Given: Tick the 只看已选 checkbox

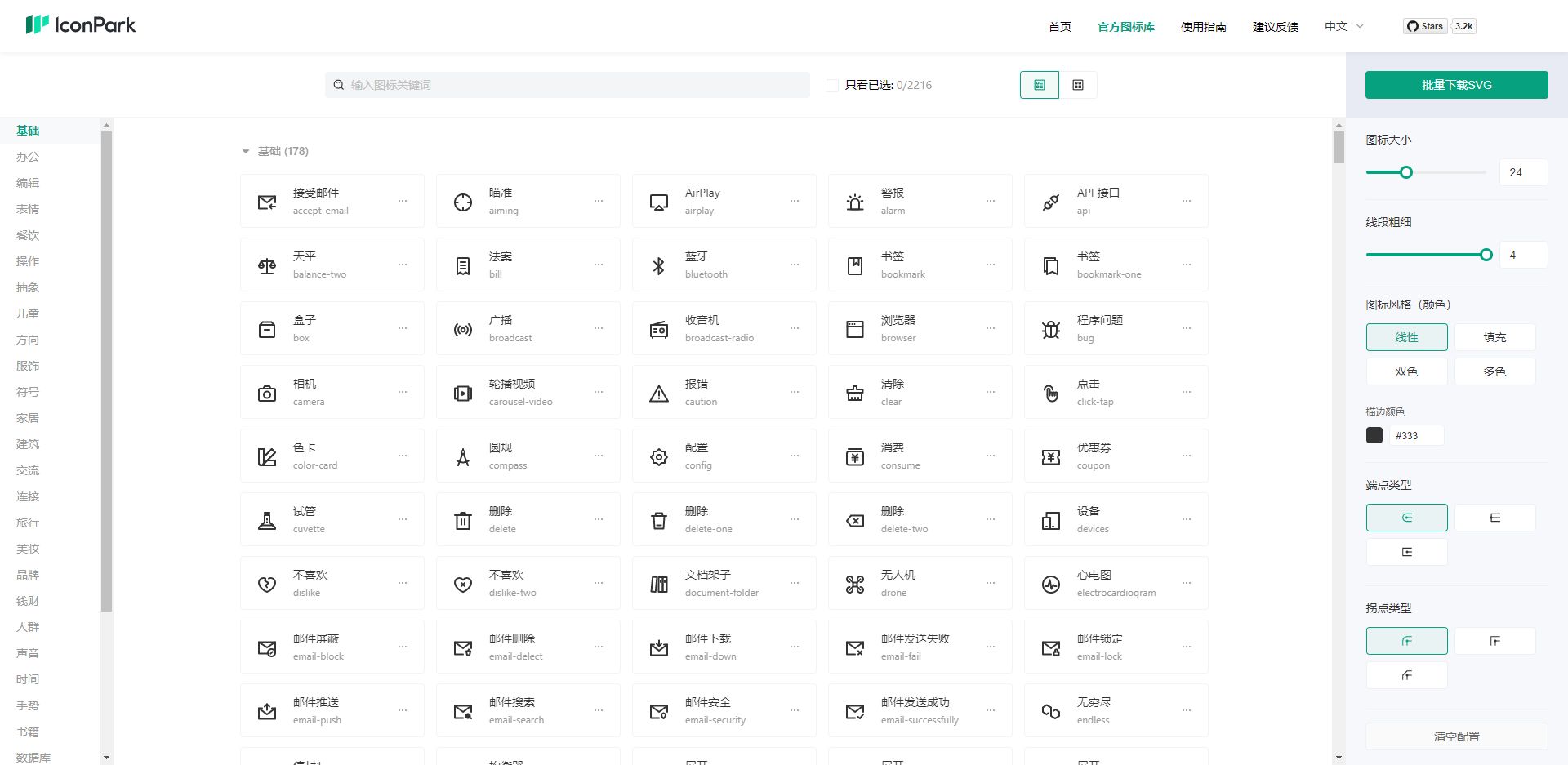Looking at the screenshot, I should tap(832, 85).
